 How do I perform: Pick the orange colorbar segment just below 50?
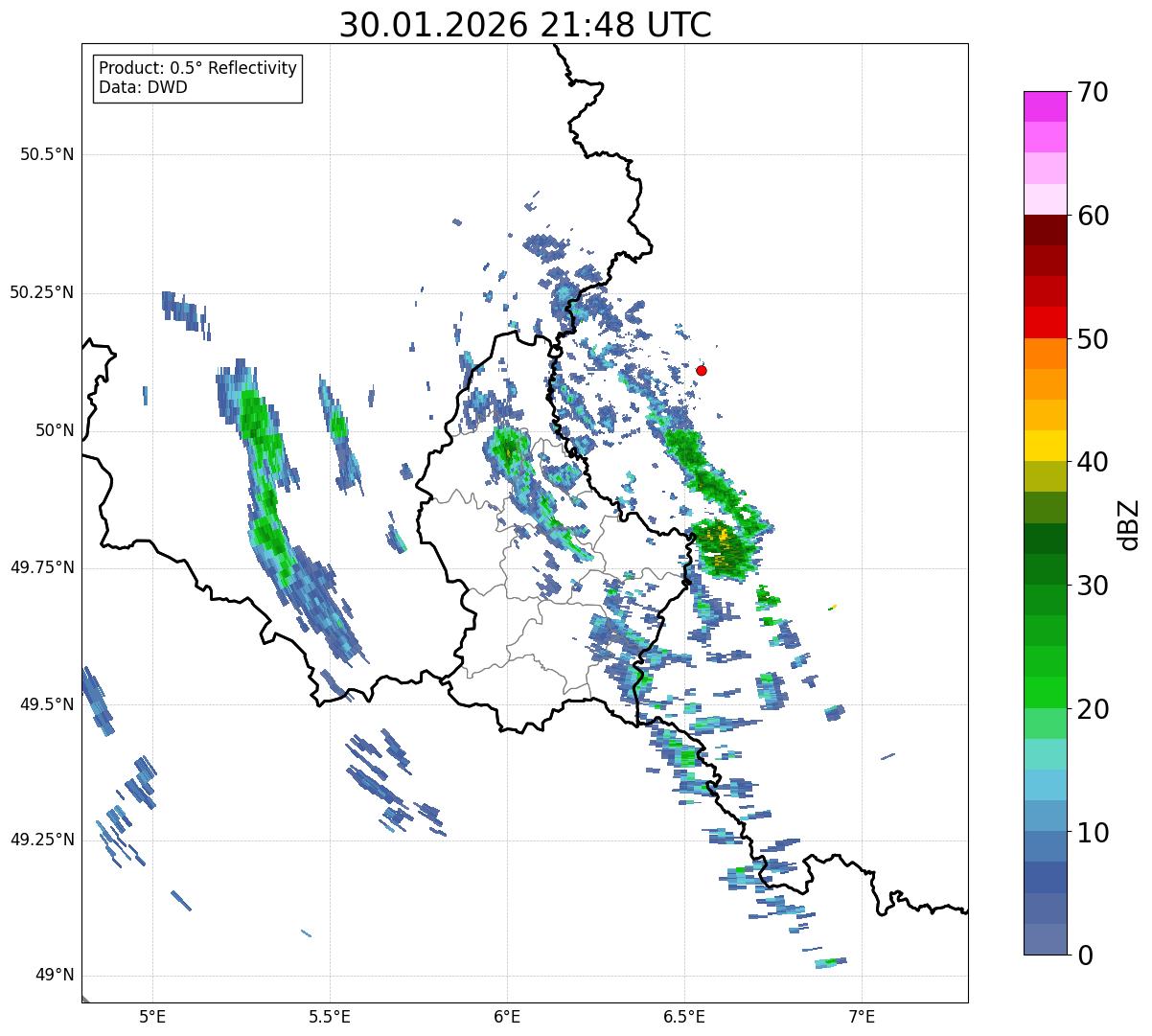(1045, 353)
